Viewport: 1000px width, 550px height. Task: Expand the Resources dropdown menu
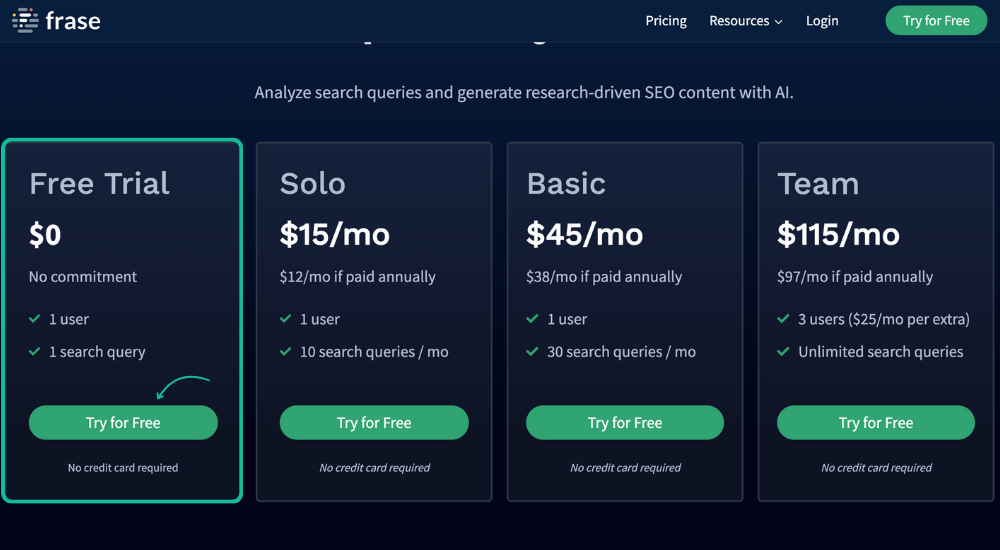tap(746, 21)
